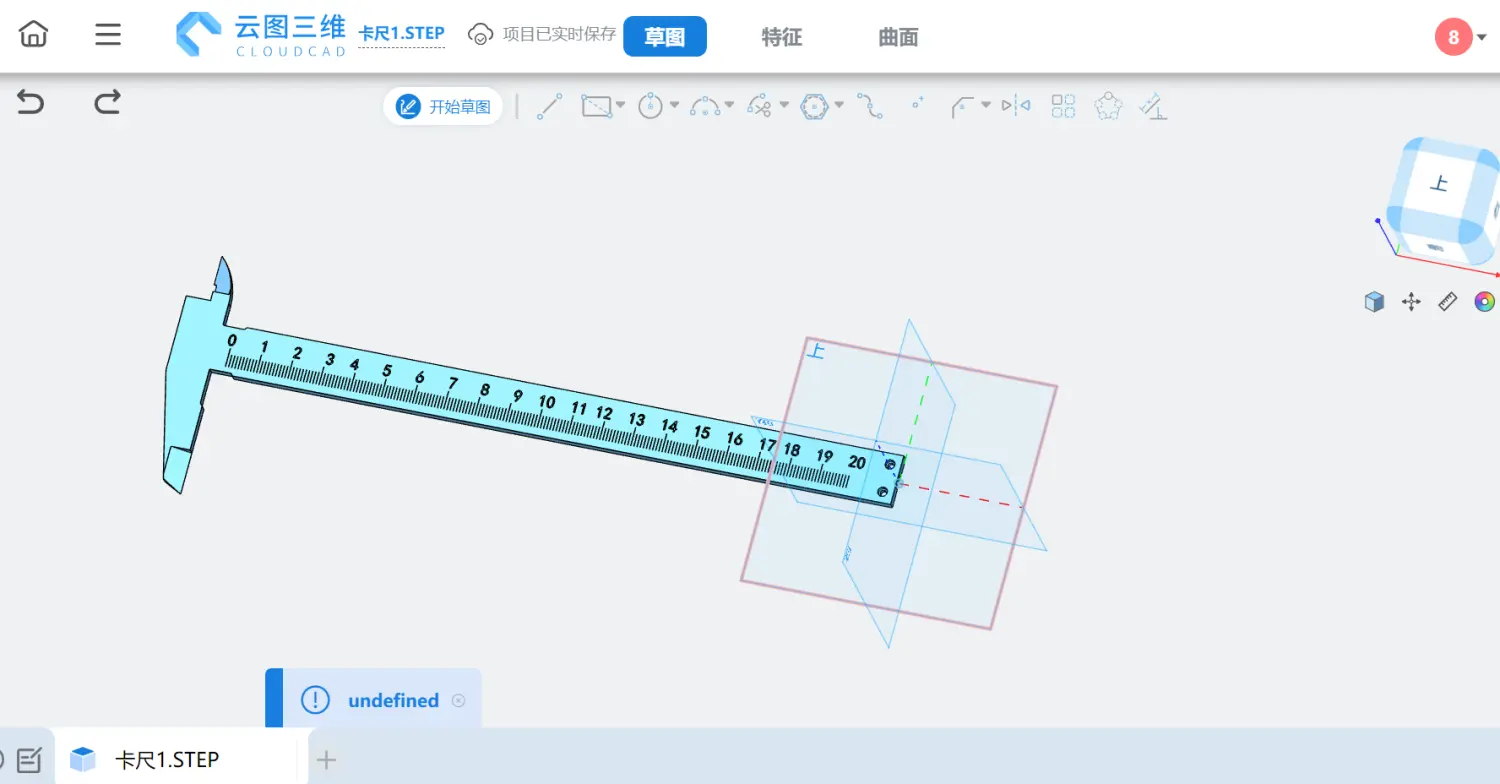
Task: Click the 卡尺1.STEP file name link
Action: coord(401,33)
